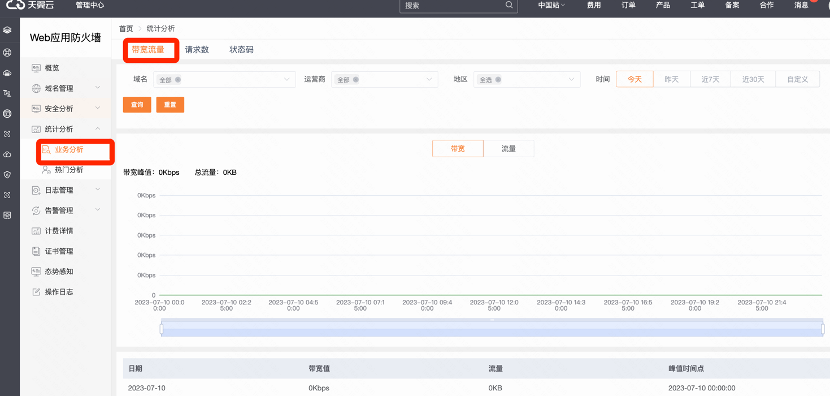Click the 日期 column header

coord(135,368)
